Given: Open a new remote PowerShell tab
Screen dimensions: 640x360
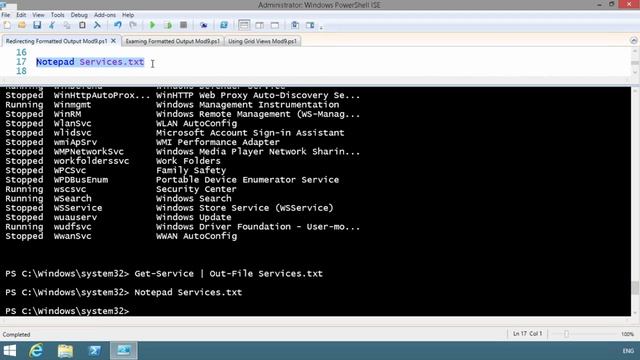Looking at the screenshot, I should [204, 25].
